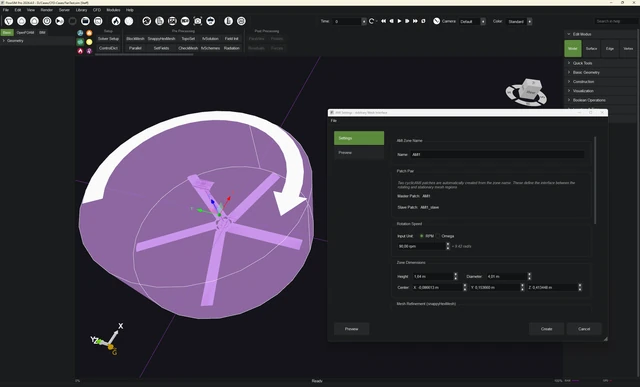Open the Color Standard dropdown
Viewport: 640px width, 387px height.
(x=529, y=22)
